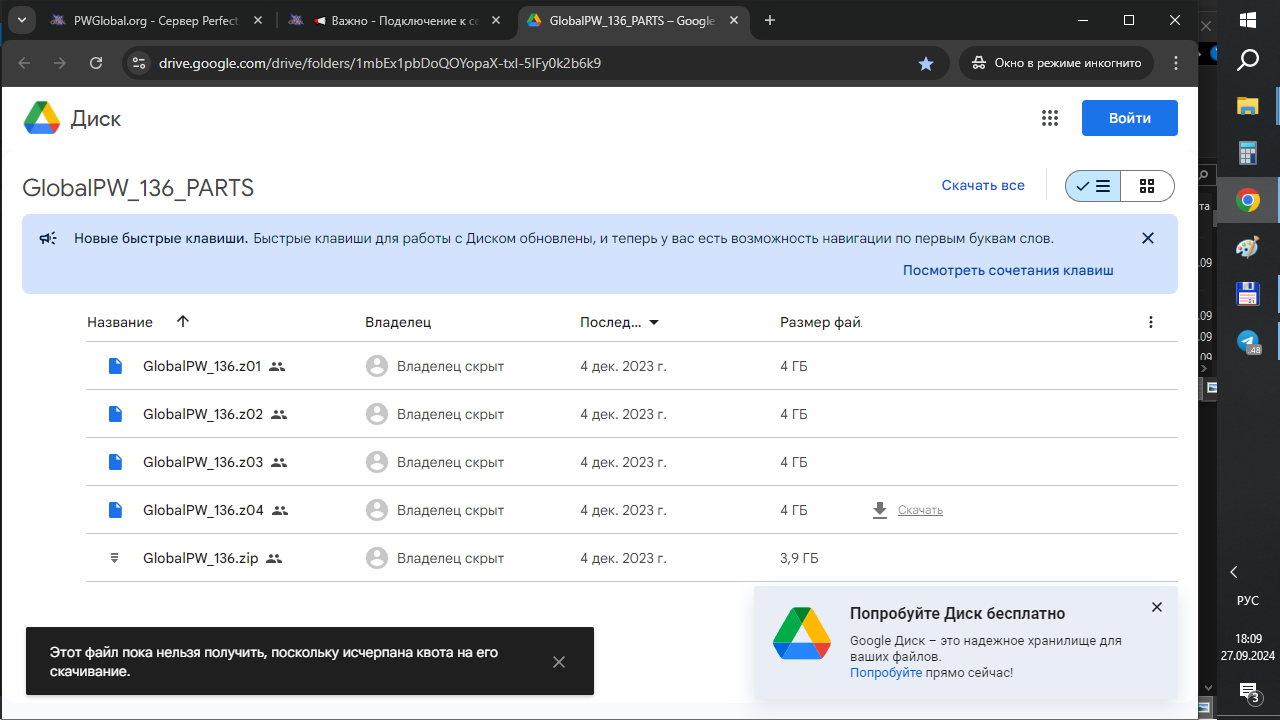Viewport: 1280px width, 720px height.
Task: Reload the page
Action: coord(96,63)
